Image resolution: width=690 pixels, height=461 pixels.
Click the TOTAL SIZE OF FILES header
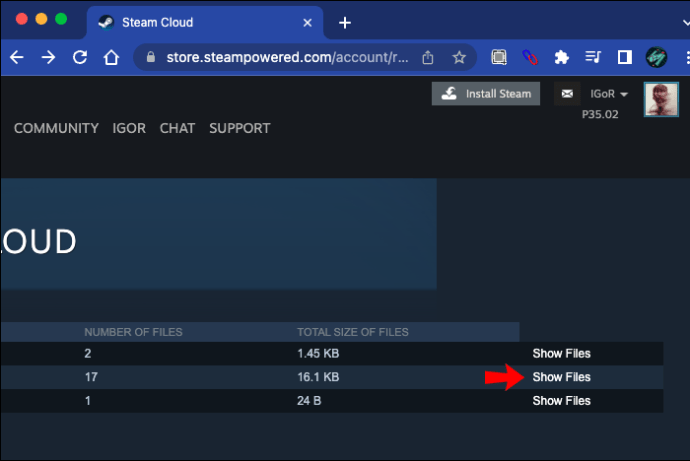tap(353, 332)
